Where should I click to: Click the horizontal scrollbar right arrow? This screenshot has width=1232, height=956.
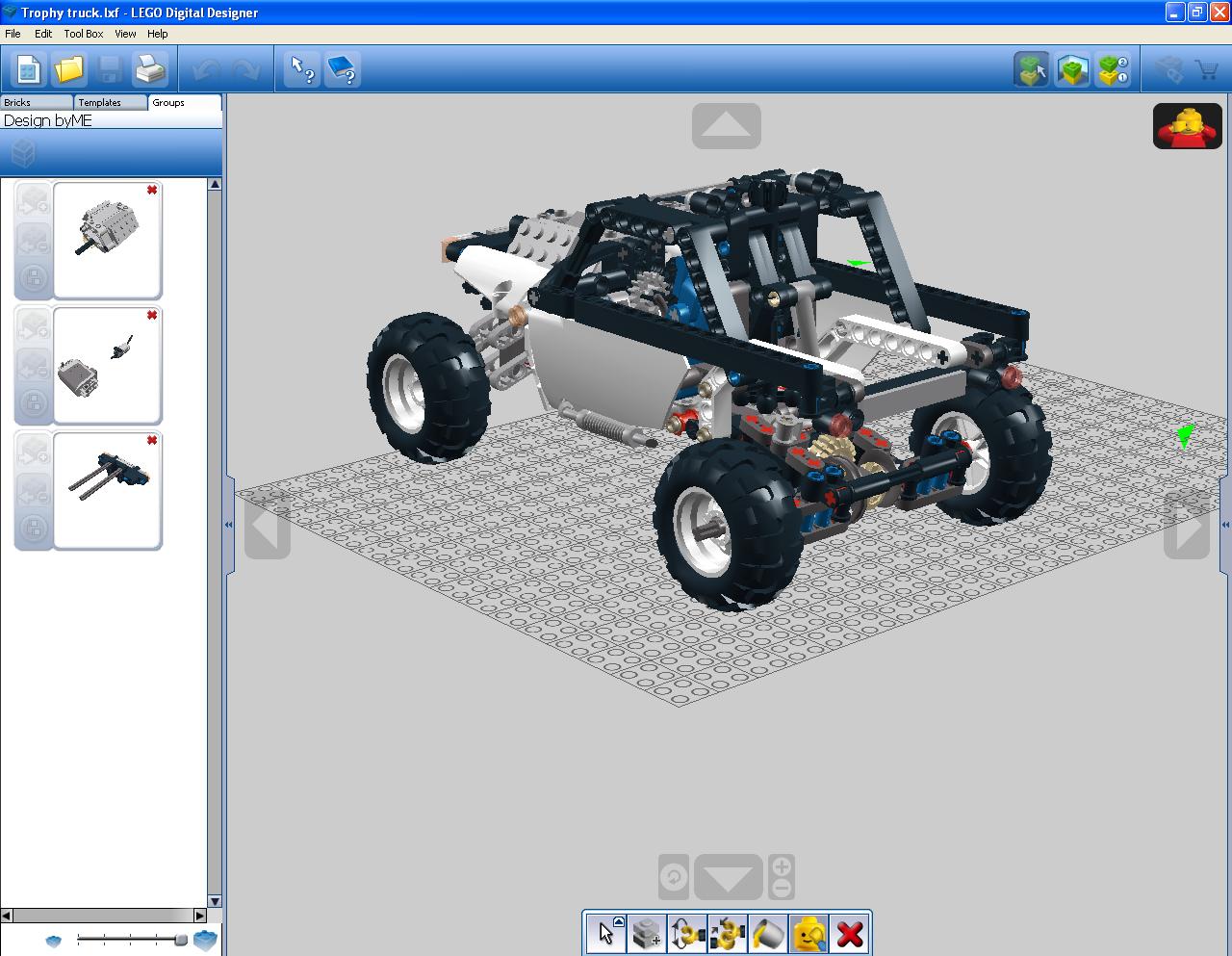(x=200, y=916)
